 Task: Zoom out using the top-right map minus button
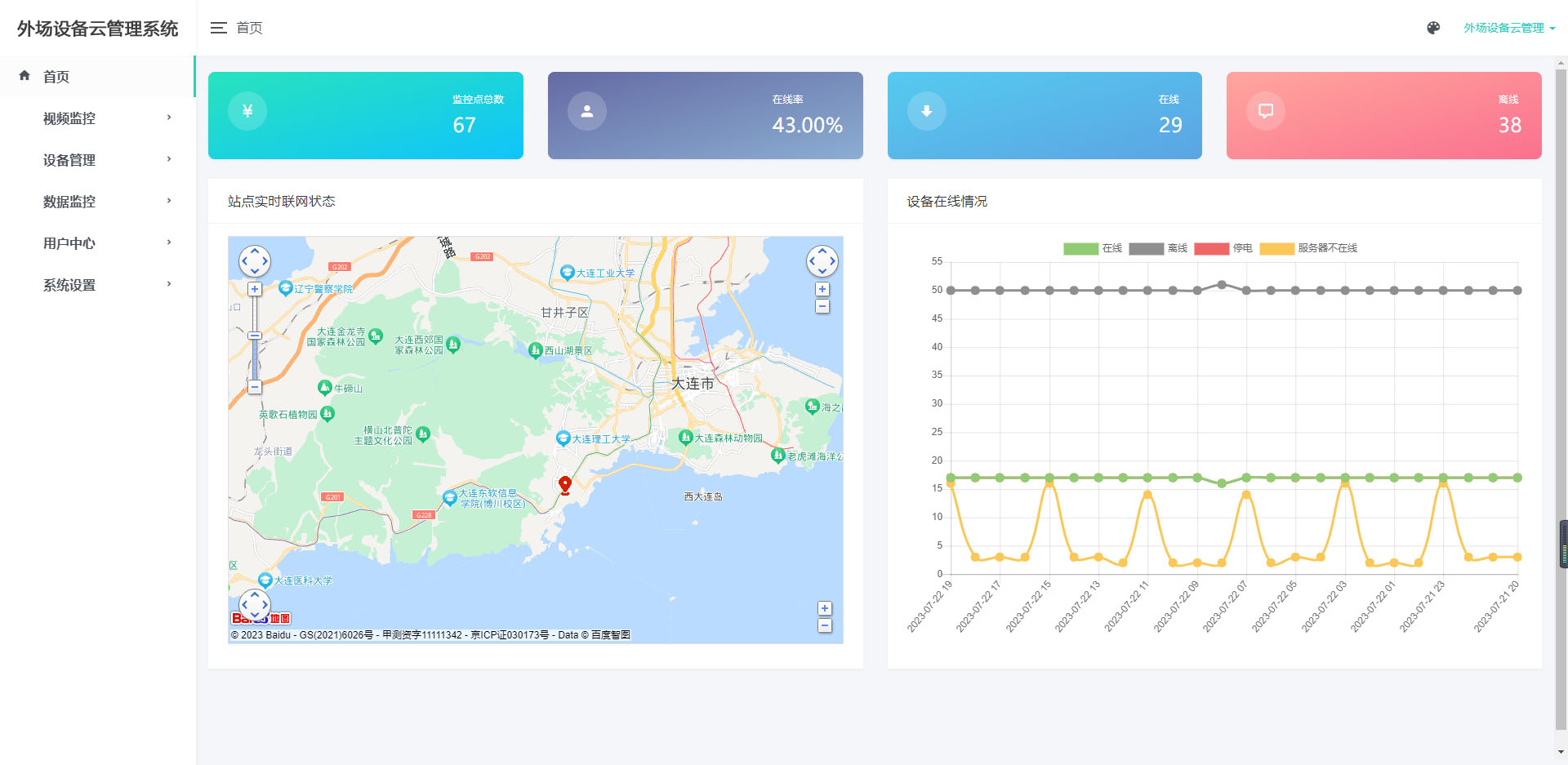pos(822,306)
